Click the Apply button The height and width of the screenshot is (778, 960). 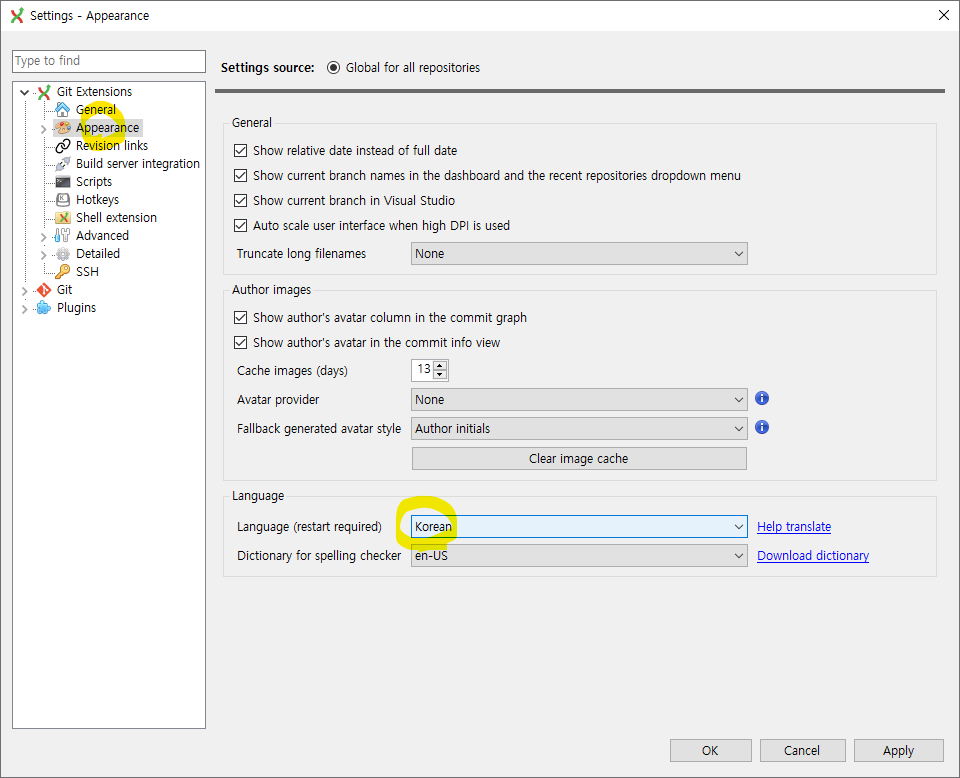point(898,750)
